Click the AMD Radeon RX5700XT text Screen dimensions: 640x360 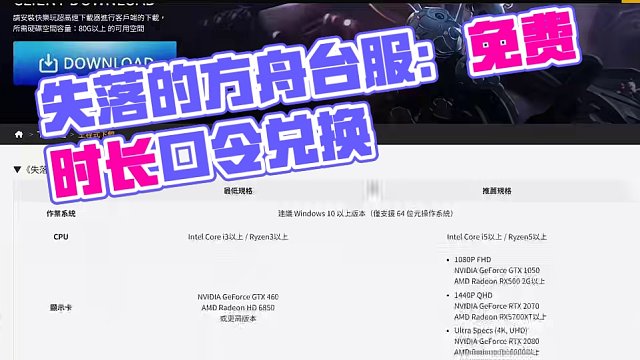click(500, 317)
